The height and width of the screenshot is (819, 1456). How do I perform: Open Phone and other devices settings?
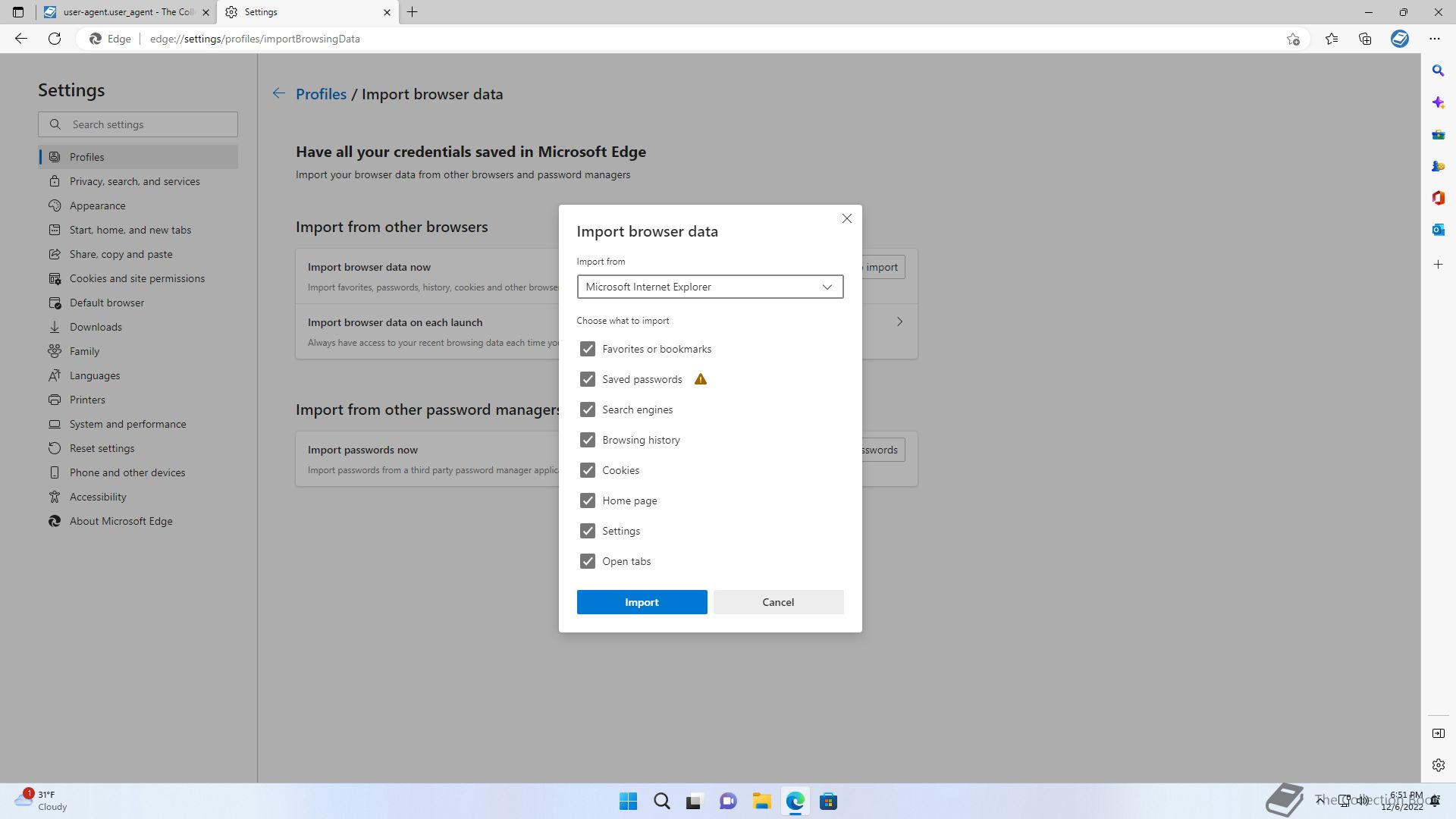pyautogui.click(x=138, y=472)
